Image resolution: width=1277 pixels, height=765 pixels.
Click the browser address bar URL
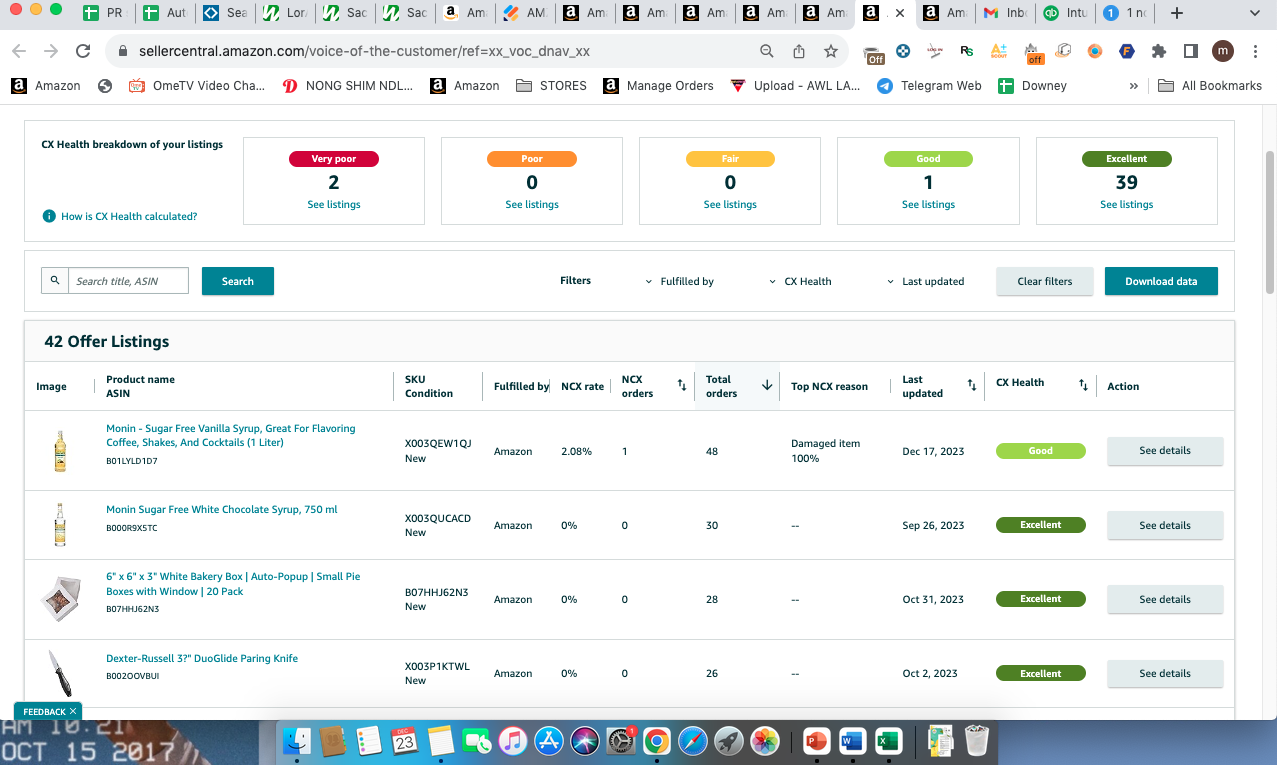[362, 51]
